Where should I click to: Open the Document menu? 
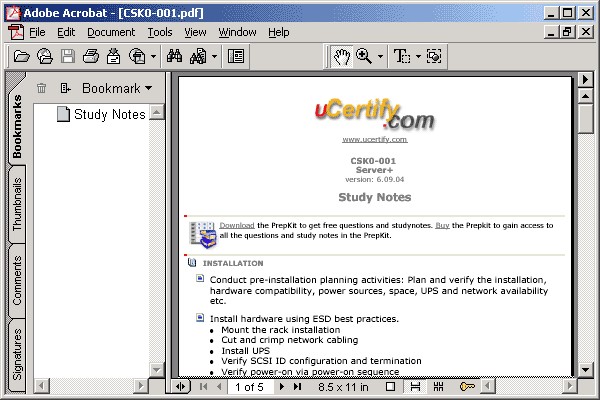110,32
